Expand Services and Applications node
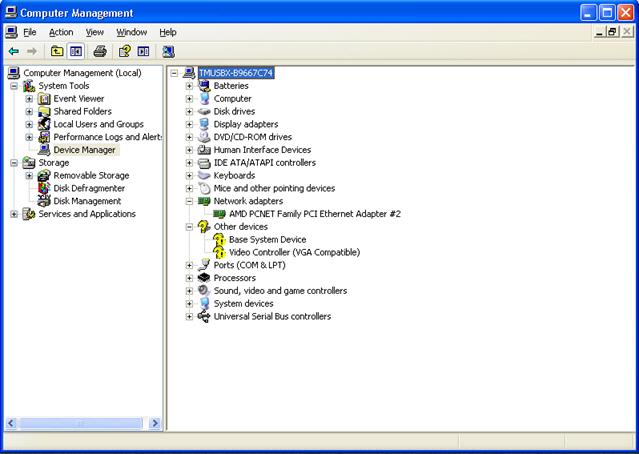This screenshot has width=639, height=454. [14, 214]
